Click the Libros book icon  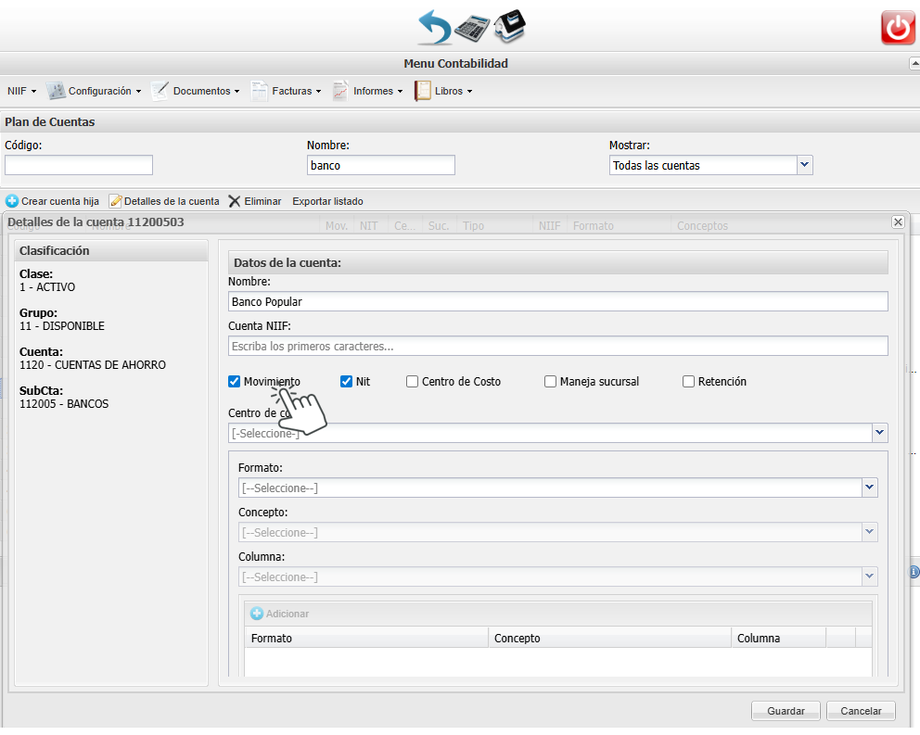point(423,91)
